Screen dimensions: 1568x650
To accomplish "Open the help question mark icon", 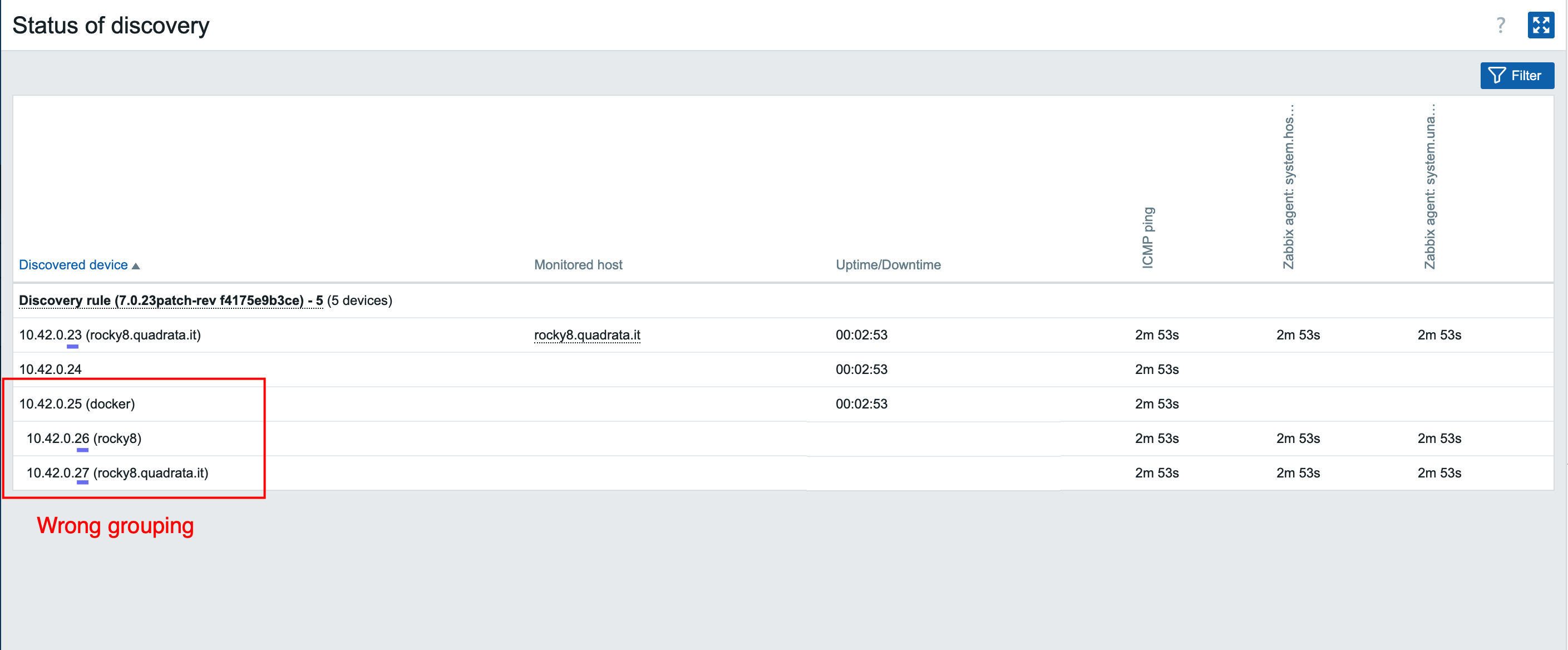I will [x=1501, y=26].
